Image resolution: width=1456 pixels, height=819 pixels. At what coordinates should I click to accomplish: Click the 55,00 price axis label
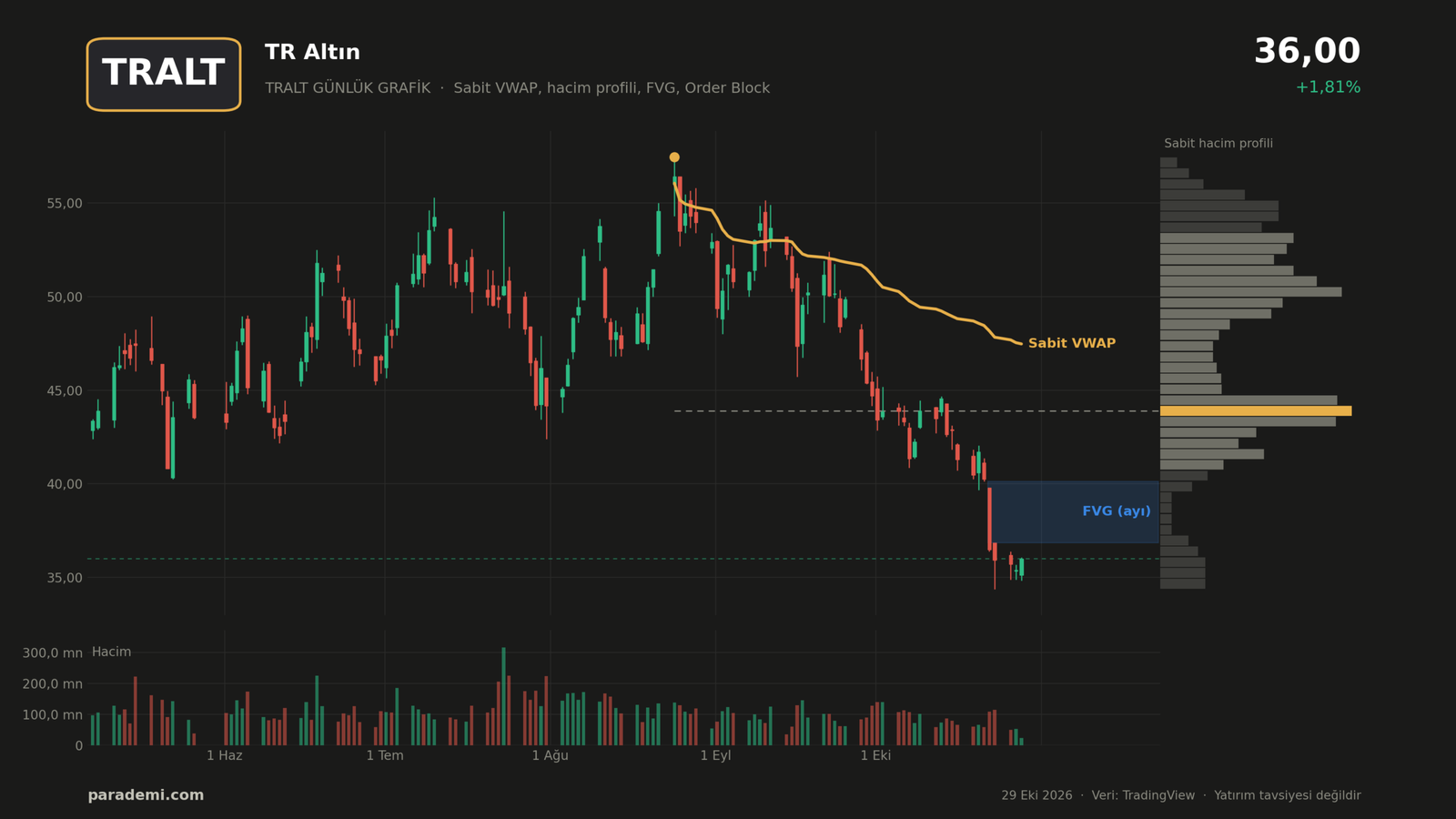[x=65, y=204]
